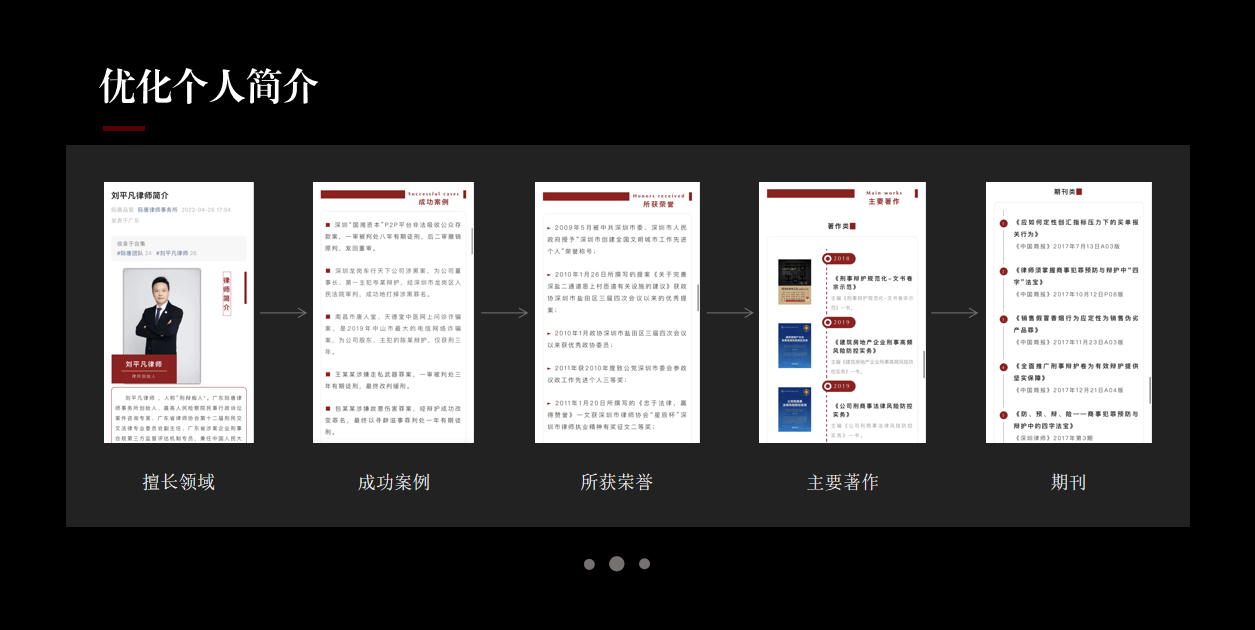Image resolution: width=1255 pixels, height=630 pixels.
Task: Click numbered circle 1 in the journal list
Action: [x=1003, y=222]
